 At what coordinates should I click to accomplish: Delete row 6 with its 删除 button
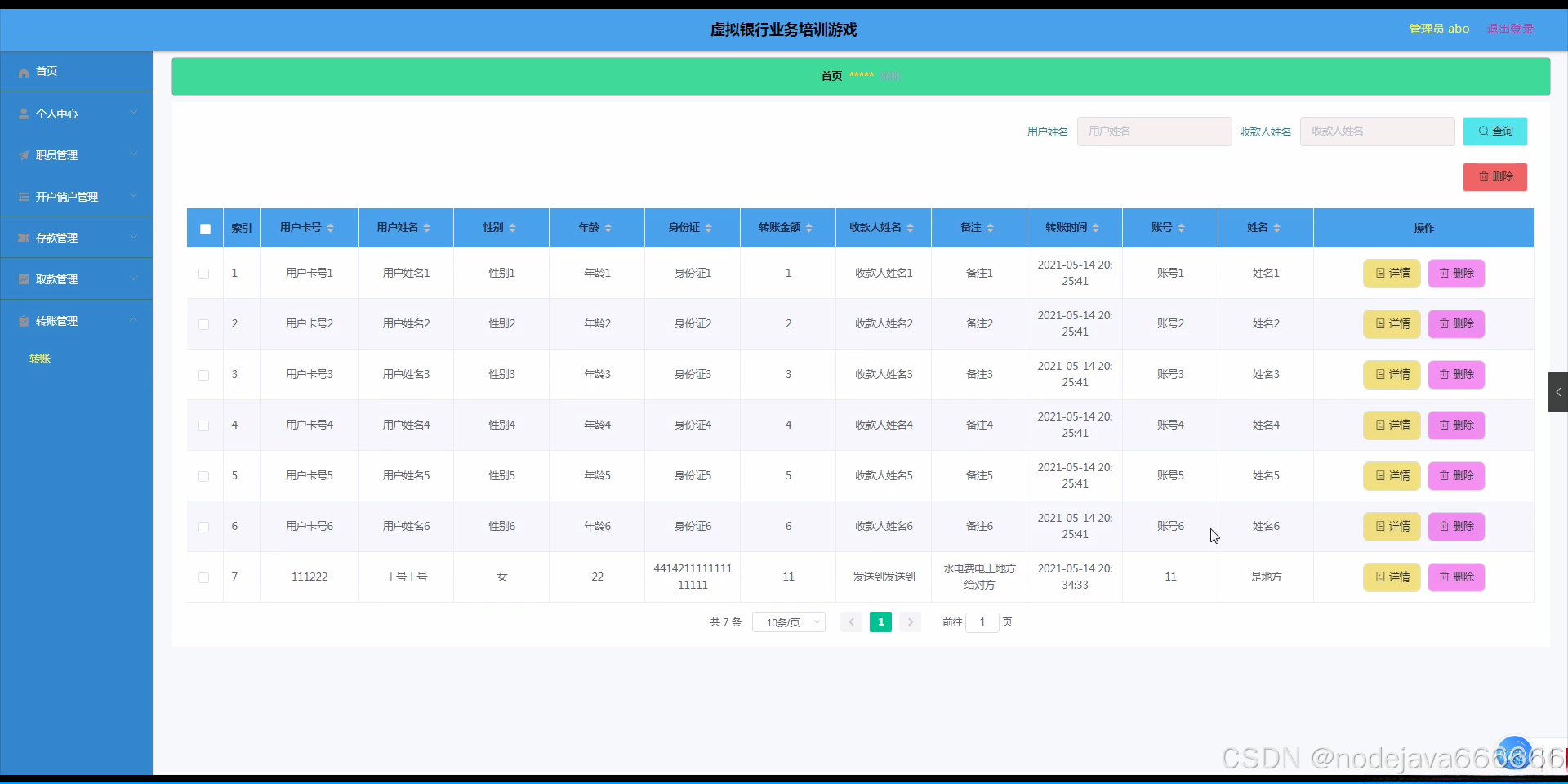click(1456, 527)
